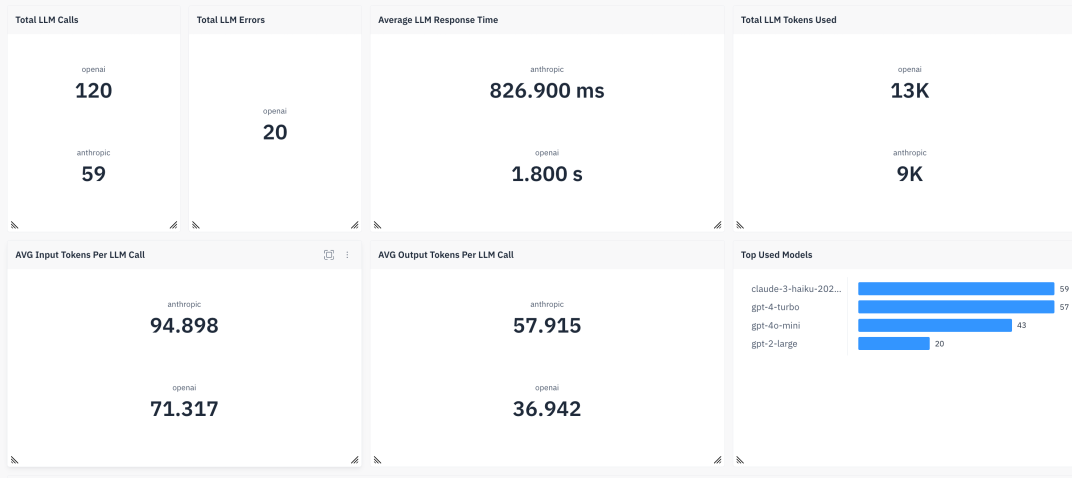The image size is (1072, 478).
Task: Select the gpt-2-large bar
Action: 894,343
